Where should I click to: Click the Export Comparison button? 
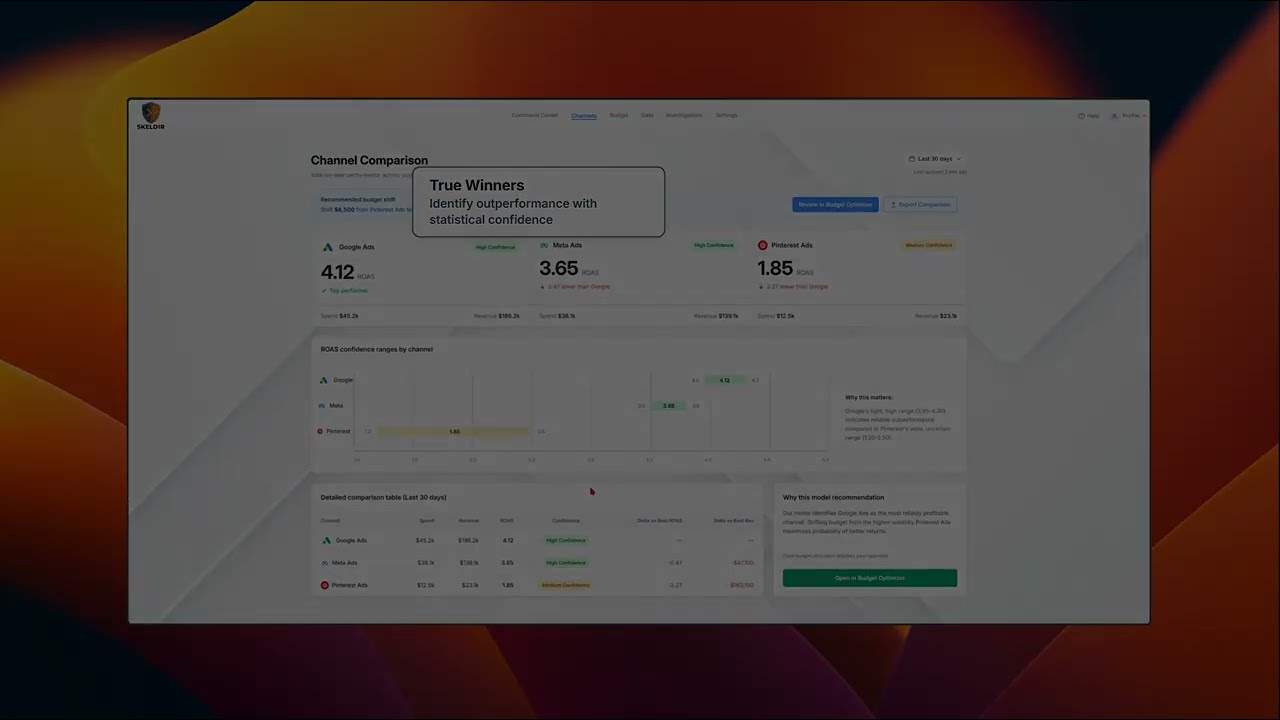(x=920, y=204)
